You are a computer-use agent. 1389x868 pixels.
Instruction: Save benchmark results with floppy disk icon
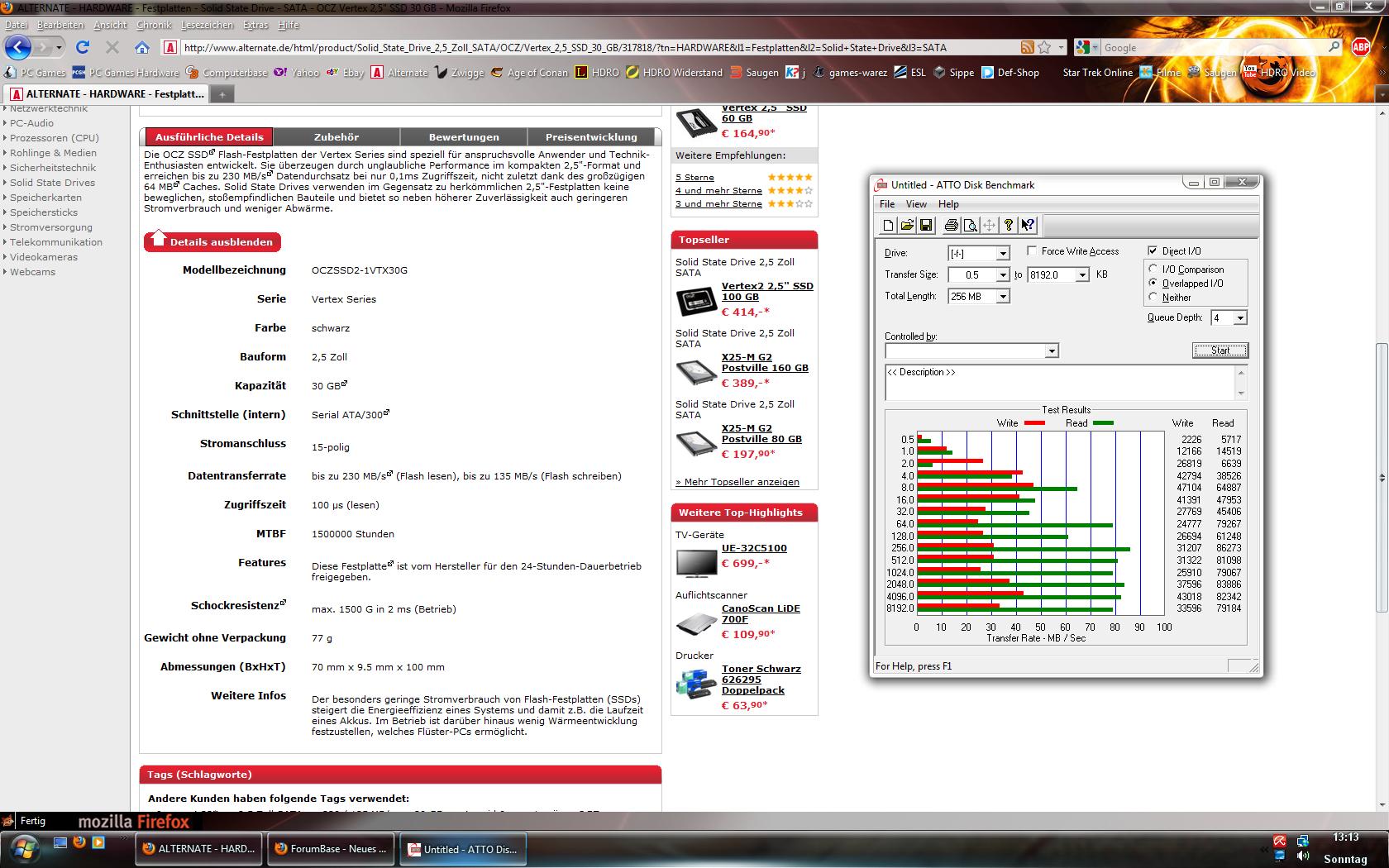pos(926,225)
